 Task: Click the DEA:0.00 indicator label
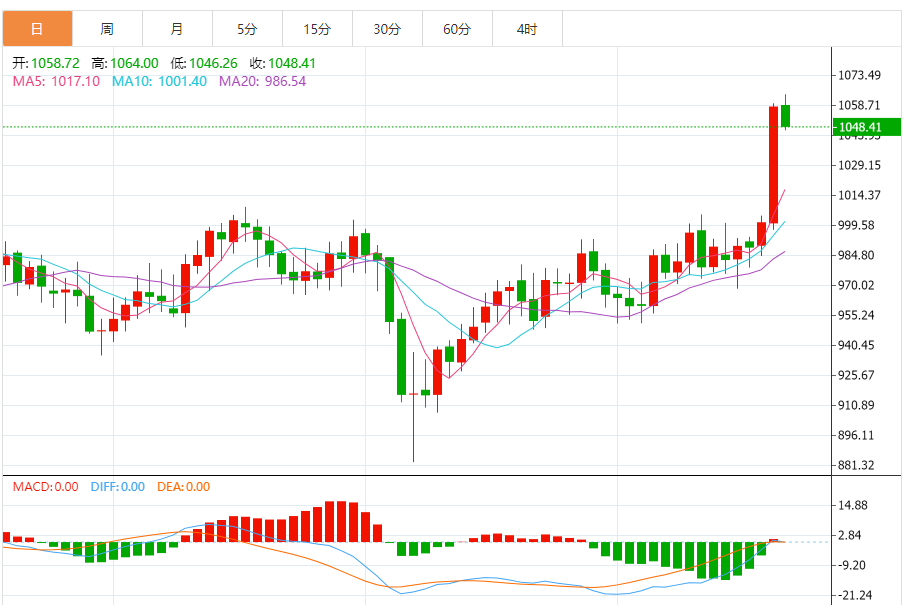pos(184,487)
